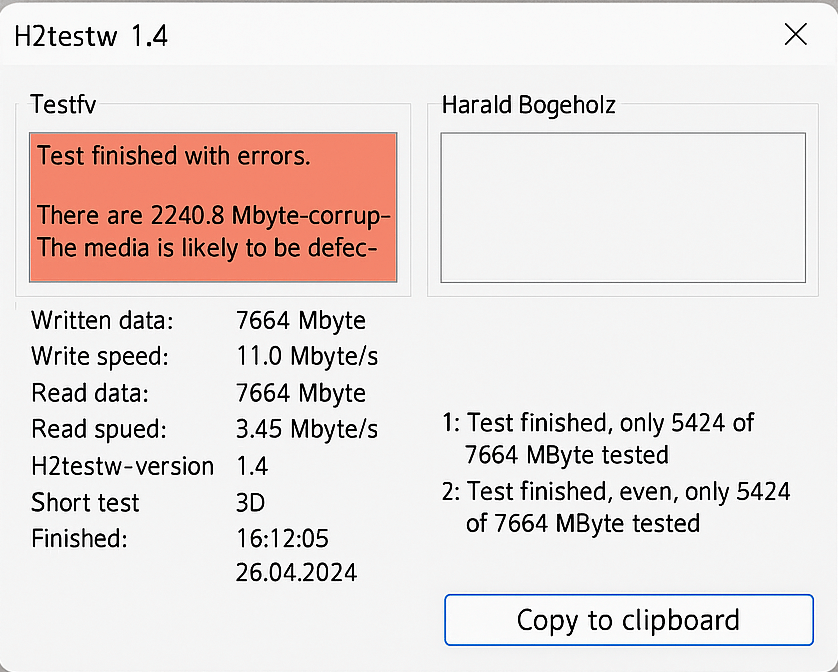The image size is (838, 672).
Task: Click the H2testw-version label
Action: pyautogui.click(x=122, y=466)
